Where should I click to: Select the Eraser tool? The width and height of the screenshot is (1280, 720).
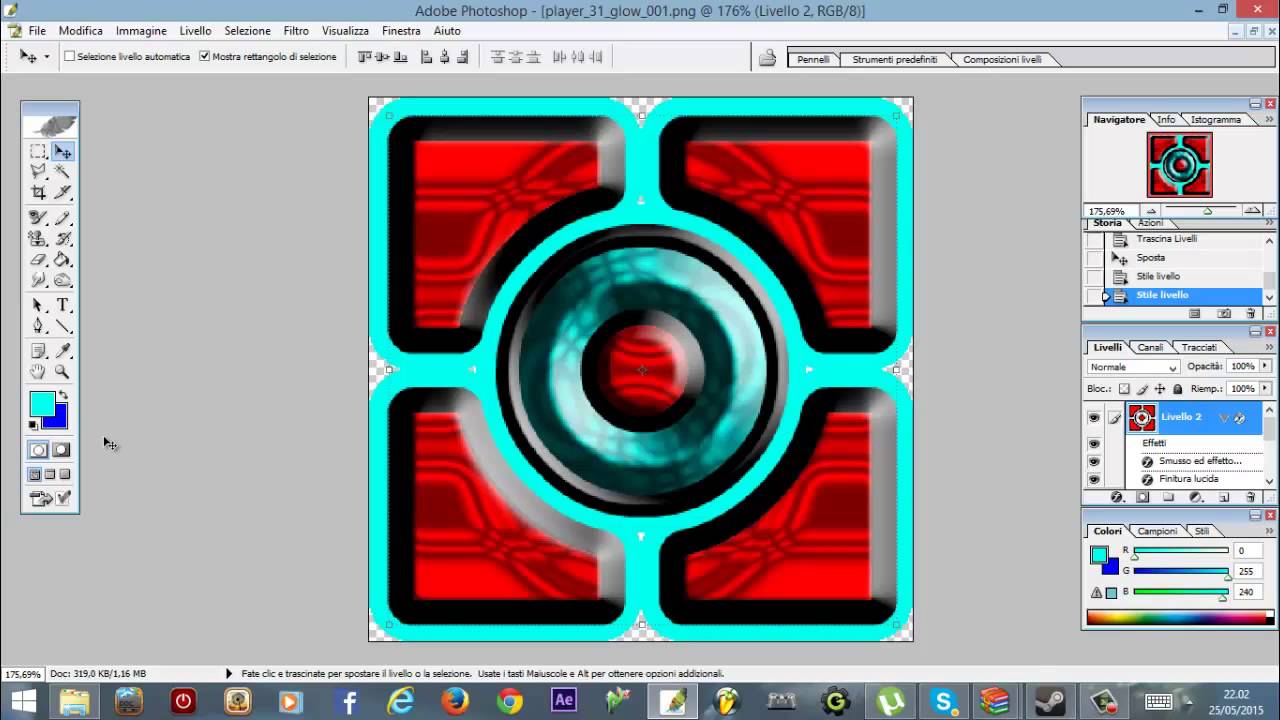point(37,260)
